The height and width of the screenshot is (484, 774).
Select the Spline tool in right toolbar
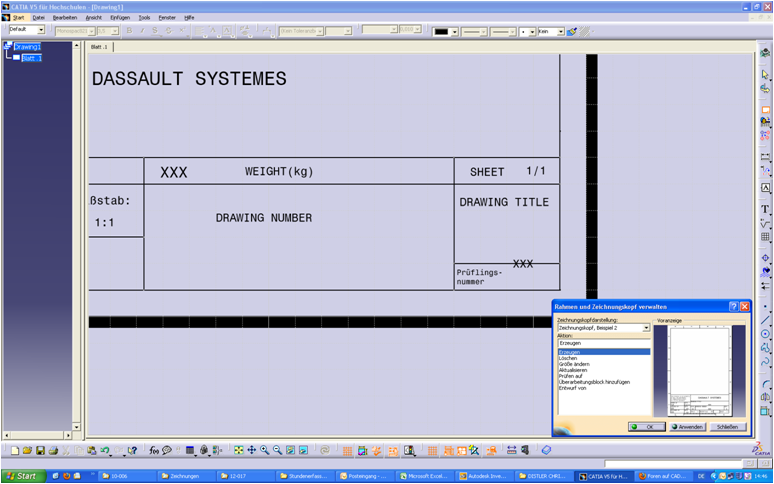tap(765, 362)
